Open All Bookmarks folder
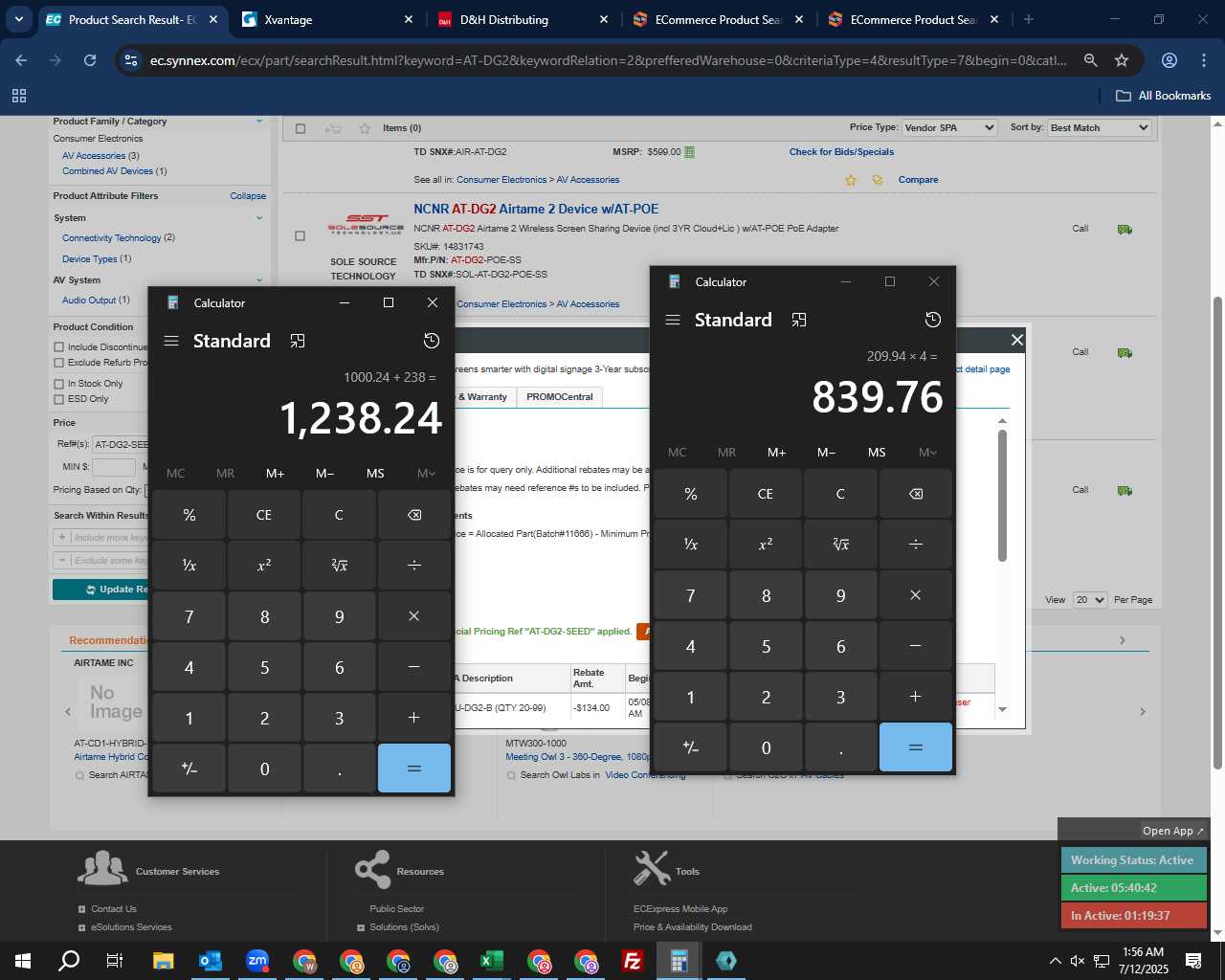The width and height of the screenshot is (1225, 980). tap(1164, 96)
